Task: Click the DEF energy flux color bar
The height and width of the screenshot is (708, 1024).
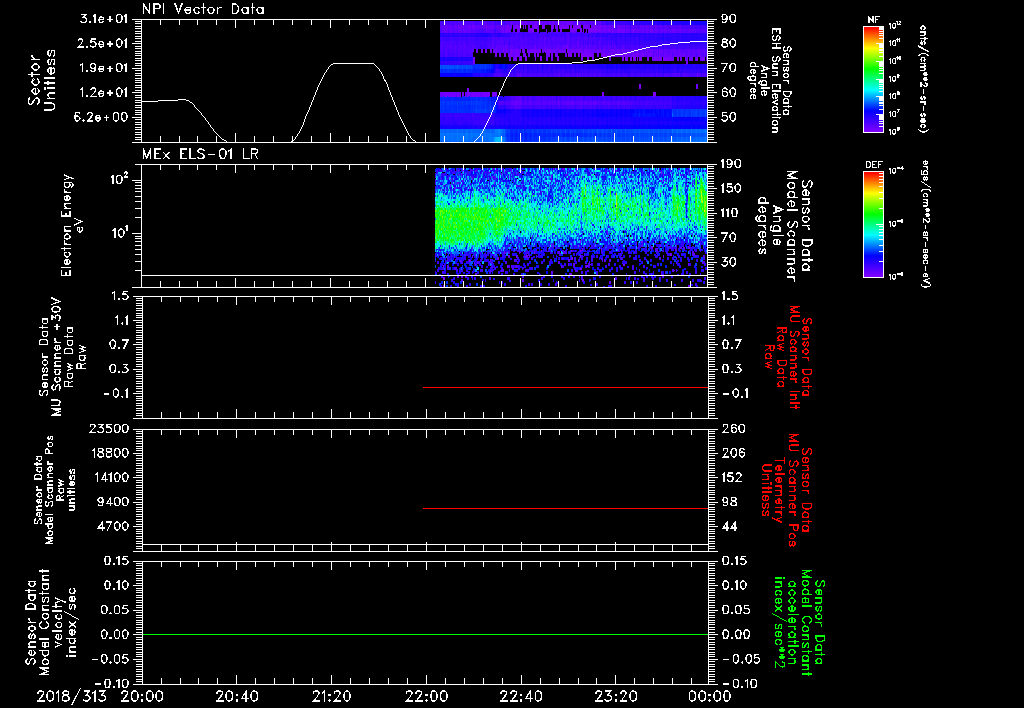Action: click(874, 224)
